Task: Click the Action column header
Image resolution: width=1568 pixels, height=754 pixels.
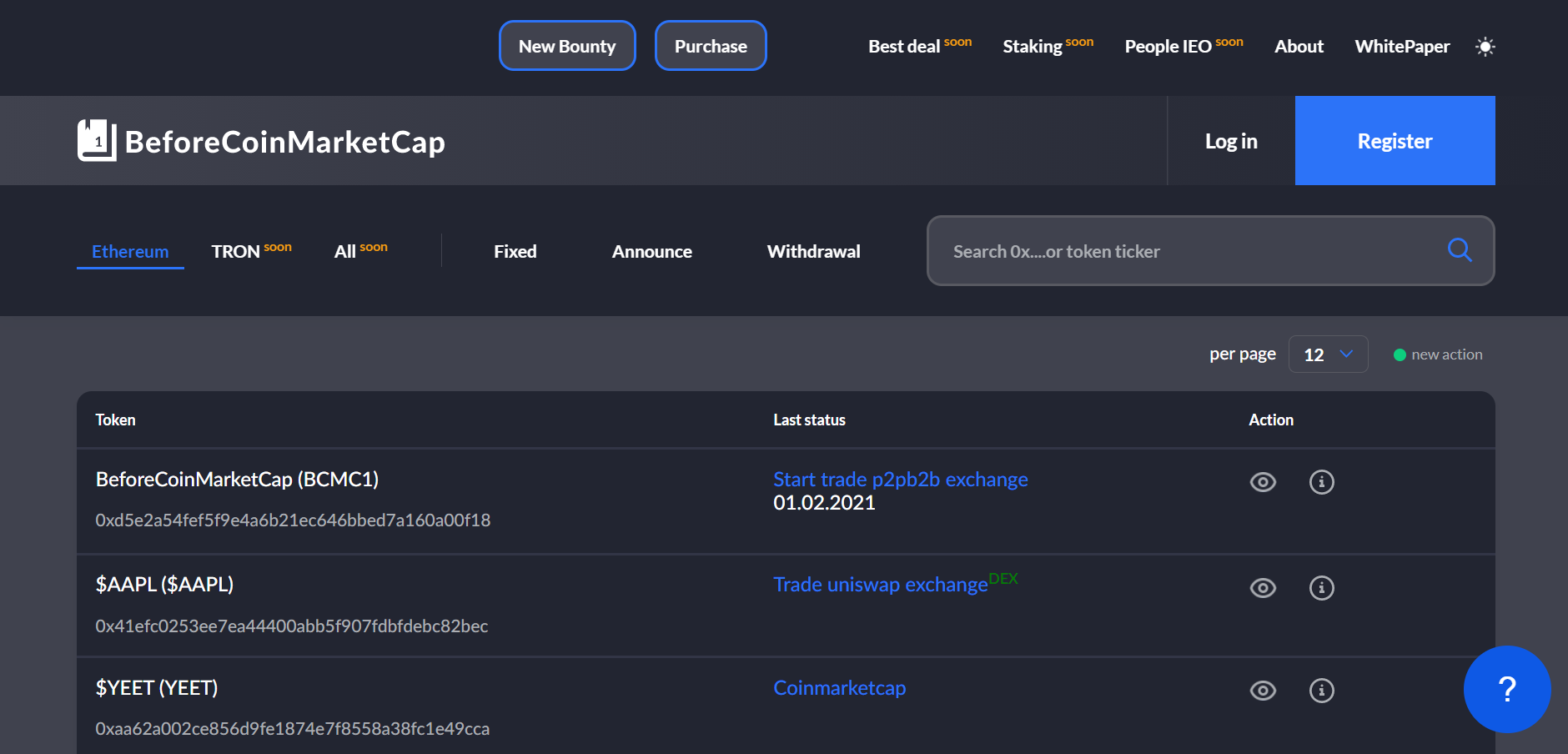Action: pos(1271,420)
